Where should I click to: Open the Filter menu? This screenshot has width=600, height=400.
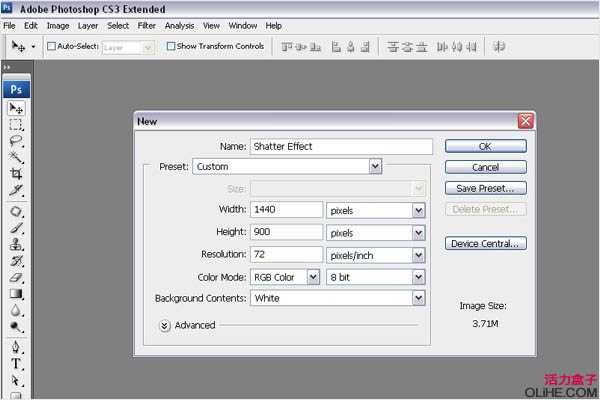[147, 24]
